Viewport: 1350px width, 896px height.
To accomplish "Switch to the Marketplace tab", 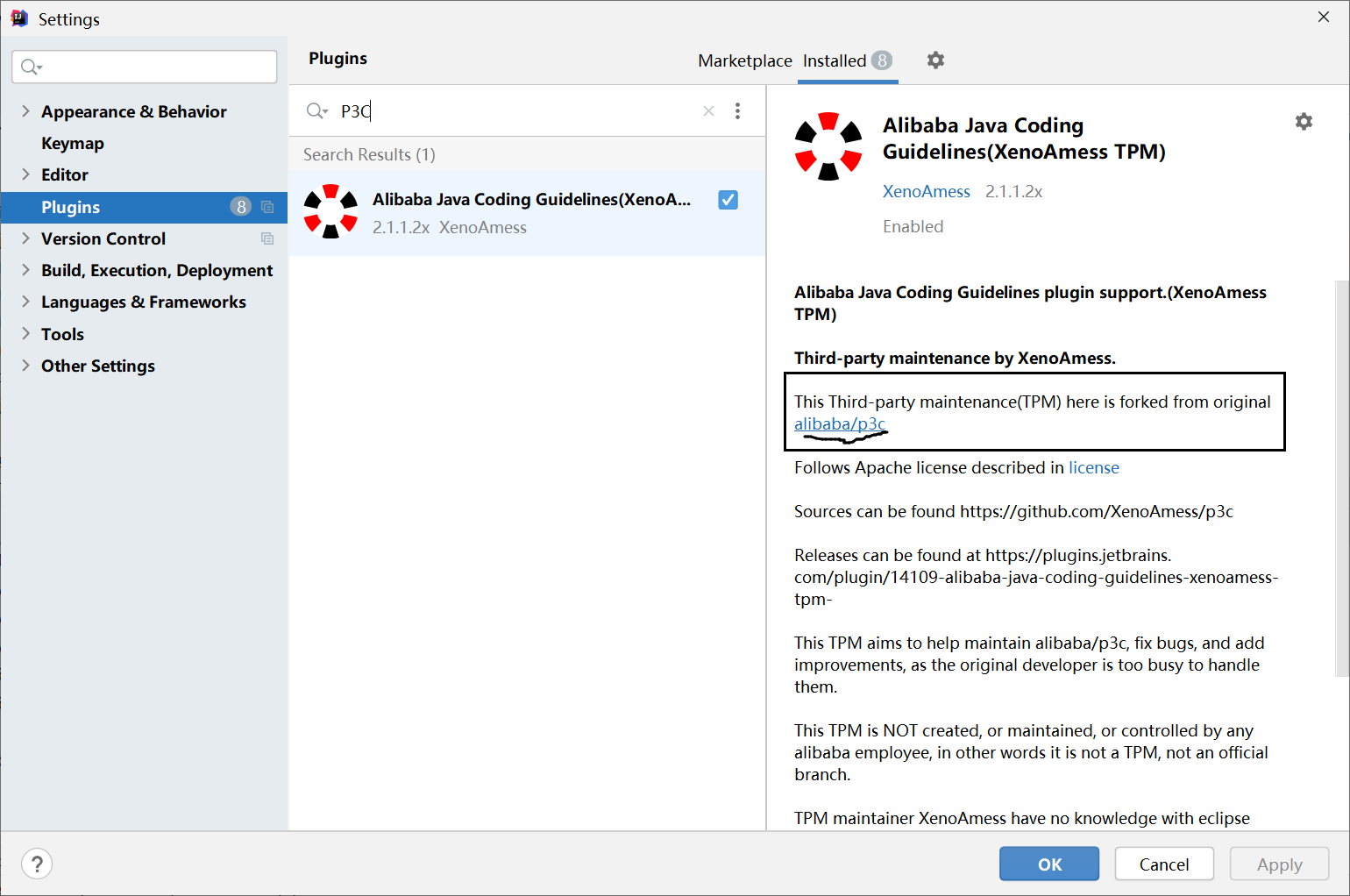I will click(x=745, y=60).
